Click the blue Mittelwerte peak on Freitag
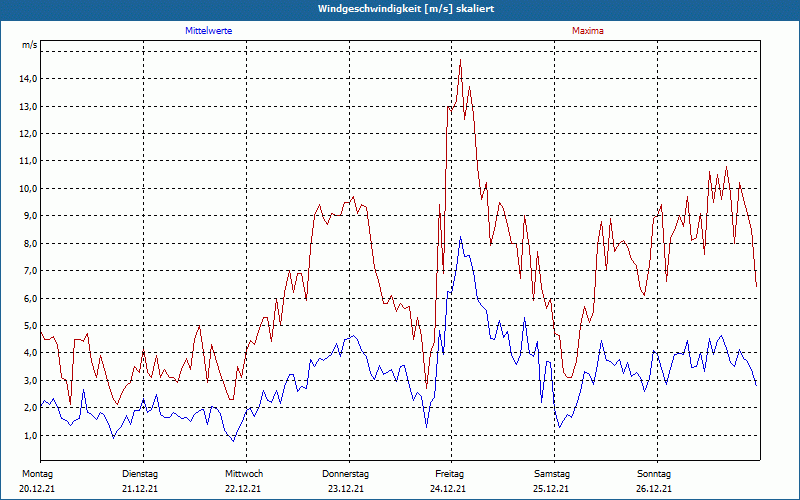Image resolution: width=800 pixels, height=500 pixels. point(460,237)
